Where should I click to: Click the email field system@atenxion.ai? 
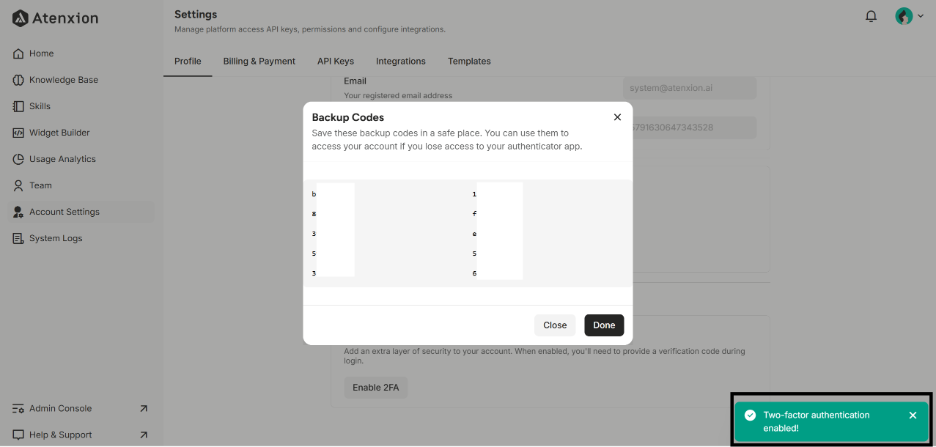pyautogui.click(x=689, y=88)
